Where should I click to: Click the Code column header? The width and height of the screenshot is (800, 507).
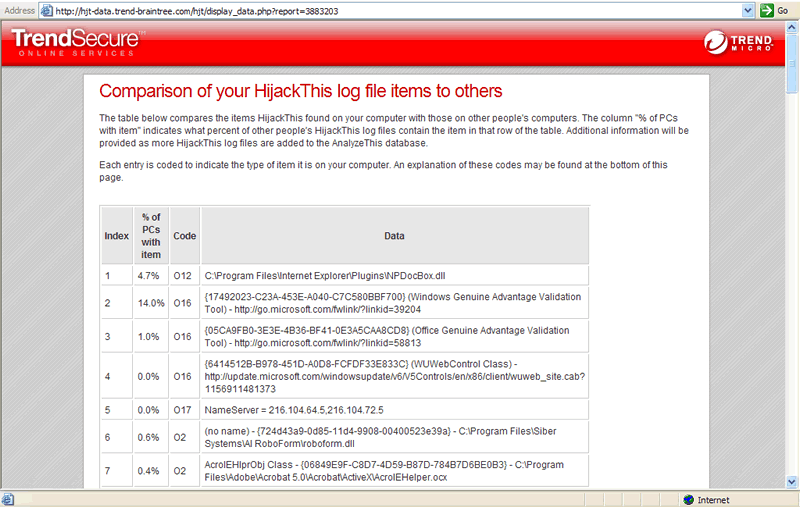[x=184, y=236]
